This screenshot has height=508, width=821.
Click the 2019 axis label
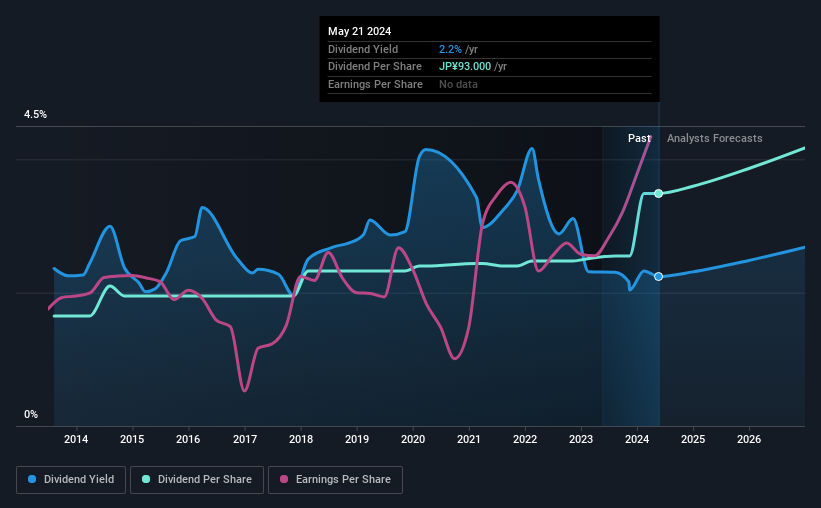click(357, 439)
